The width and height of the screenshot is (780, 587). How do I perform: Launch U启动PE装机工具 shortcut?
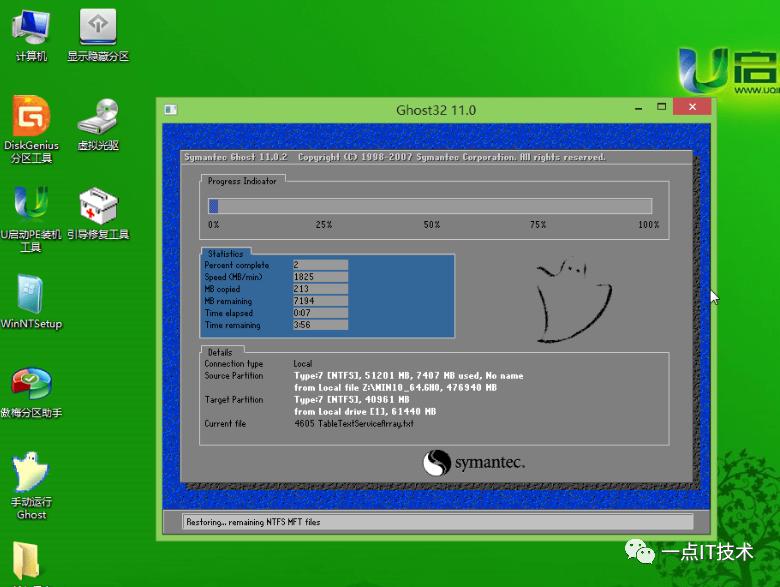point(30,206)
